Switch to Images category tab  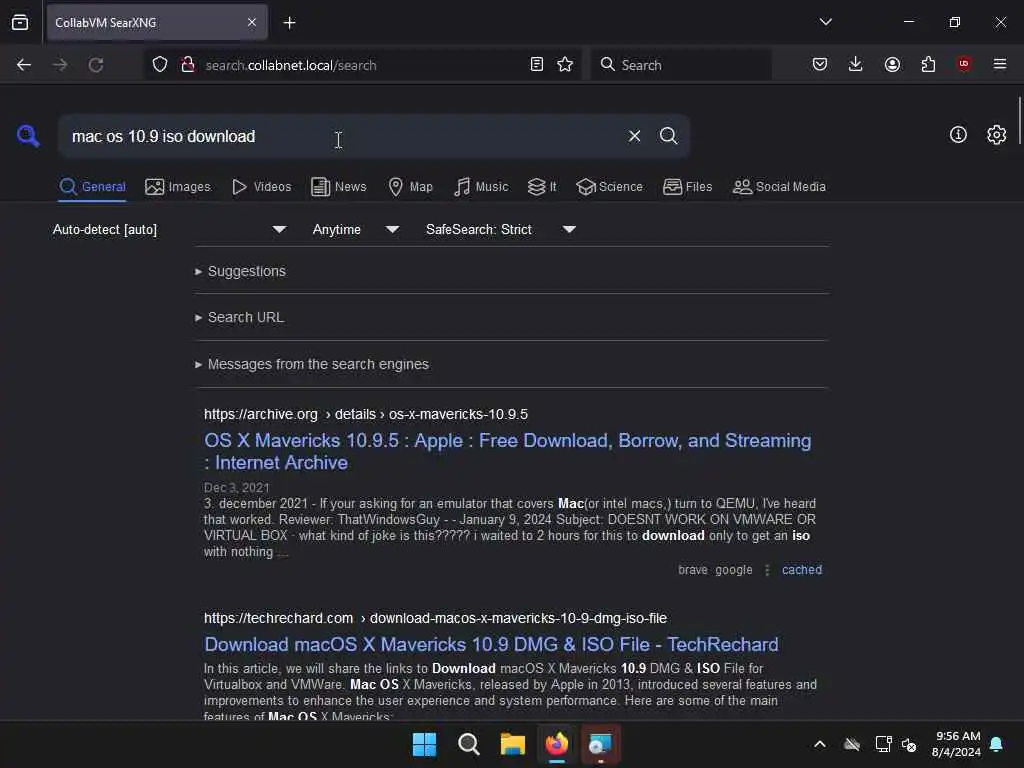178,187
